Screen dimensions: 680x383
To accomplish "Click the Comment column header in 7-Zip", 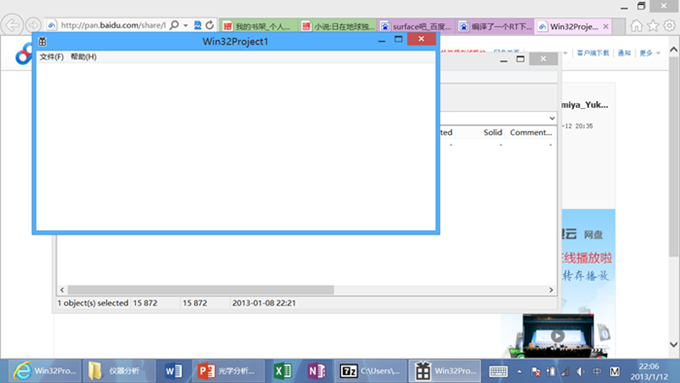I will coord(531,132).
